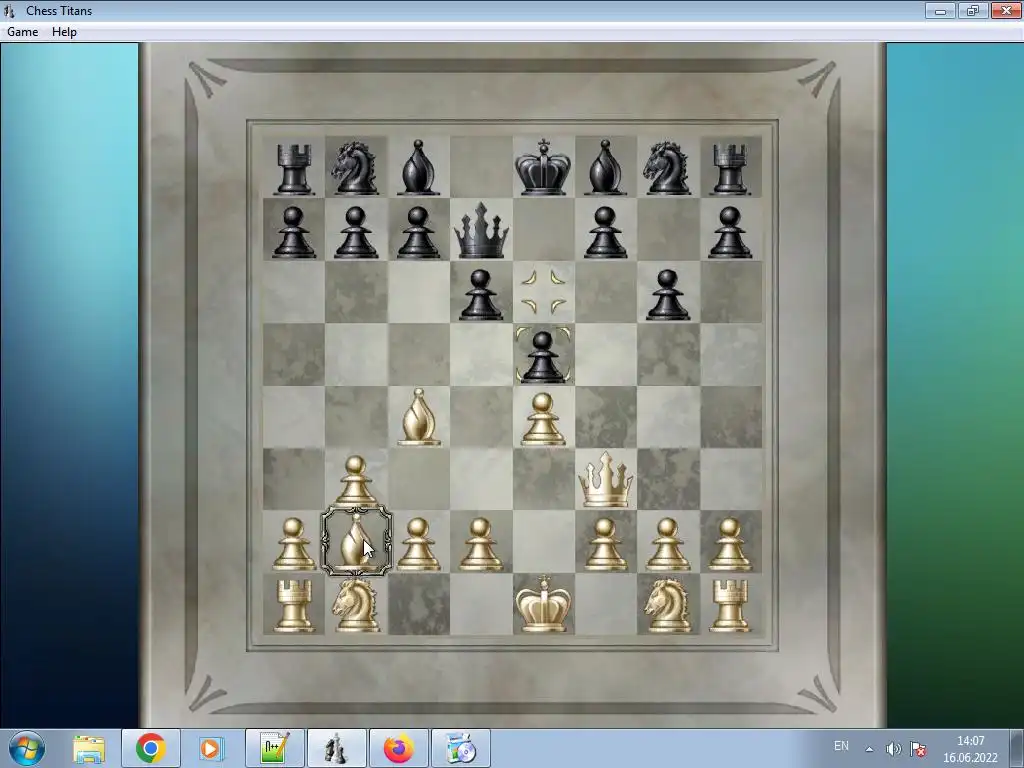Viewport: 1024px width, 768px height.
Task: Open Windows Explorer from the taskbar
Action: click(89, 748)
